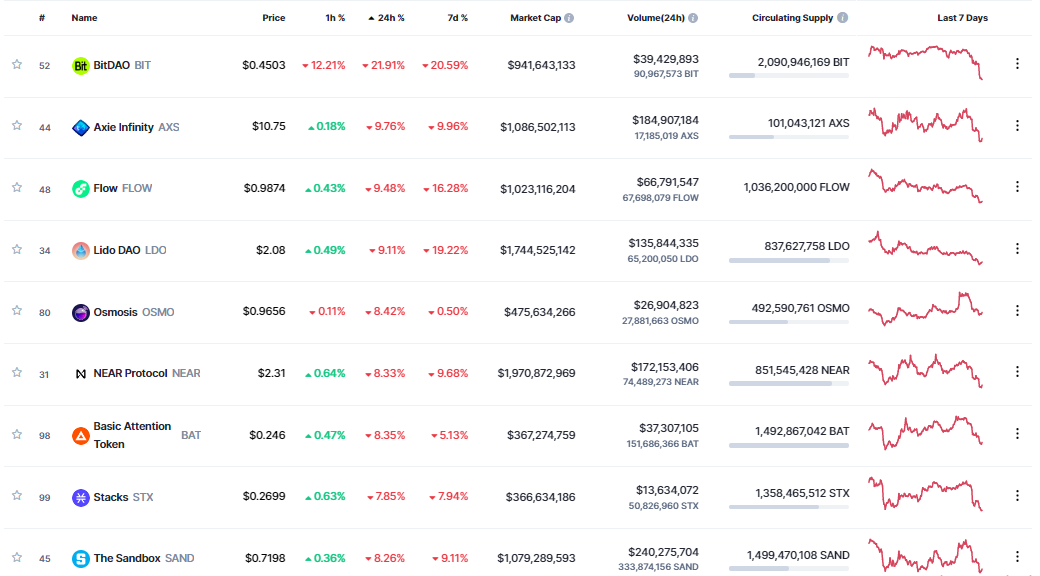Open The Sandbox SAND coin page

[127, 558]
